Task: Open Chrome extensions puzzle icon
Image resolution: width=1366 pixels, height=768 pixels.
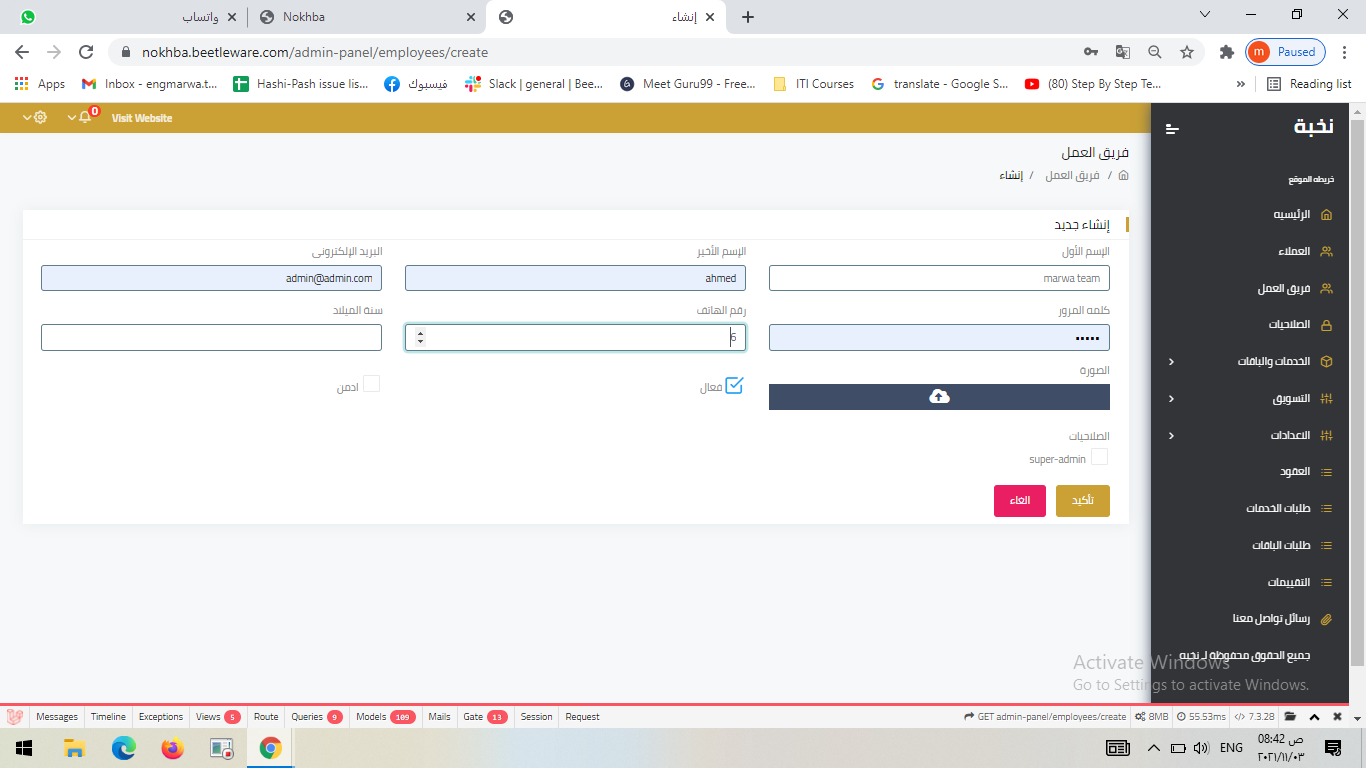Action: [x=1226, y=52]
